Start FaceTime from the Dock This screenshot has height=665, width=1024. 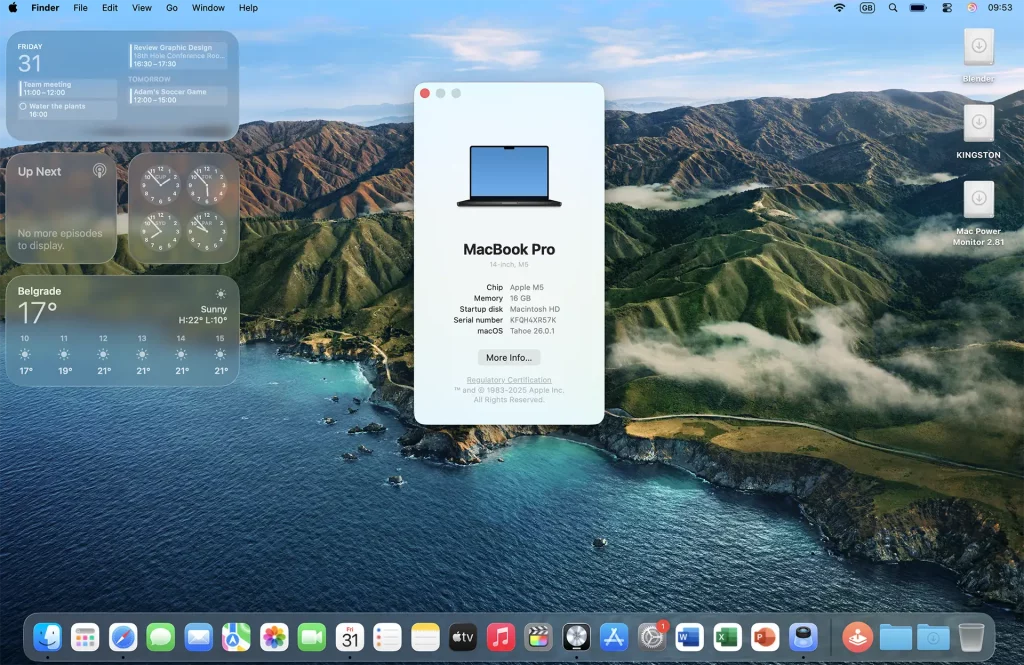tap(311, 637)
